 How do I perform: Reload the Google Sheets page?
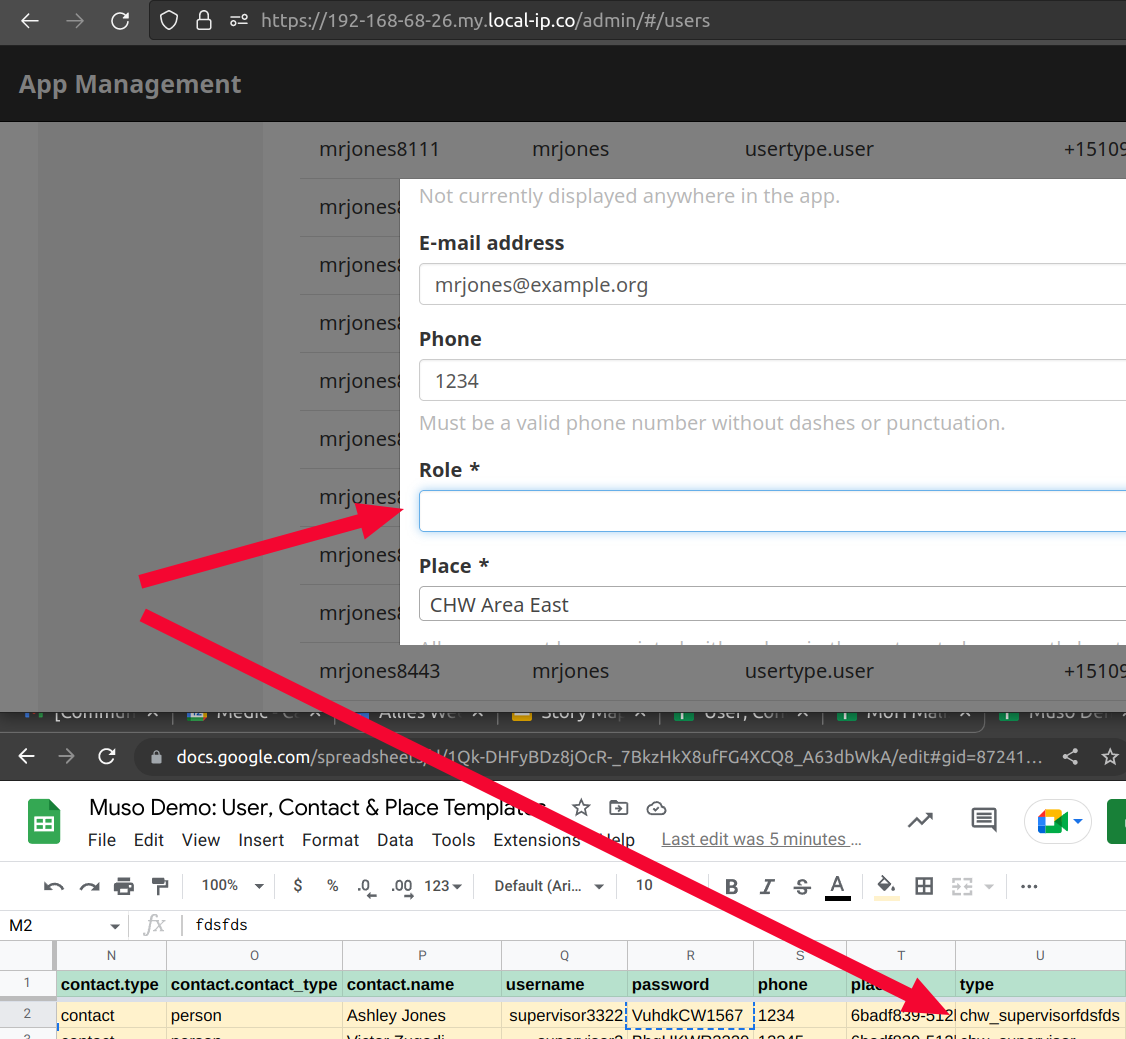(107, 756)
